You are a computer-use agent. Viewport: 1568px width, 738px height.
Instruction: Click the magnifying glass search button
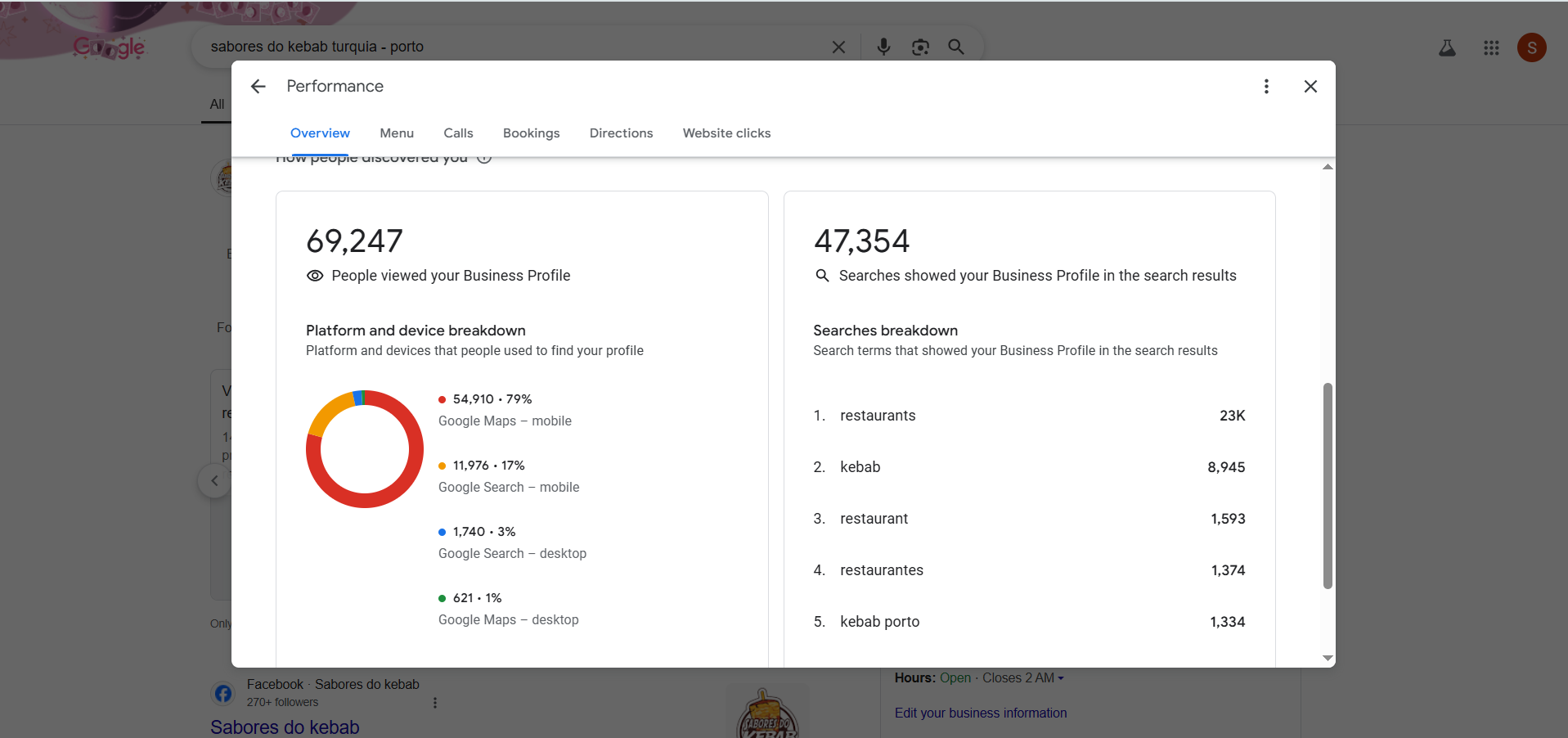[x=956, y=47]
